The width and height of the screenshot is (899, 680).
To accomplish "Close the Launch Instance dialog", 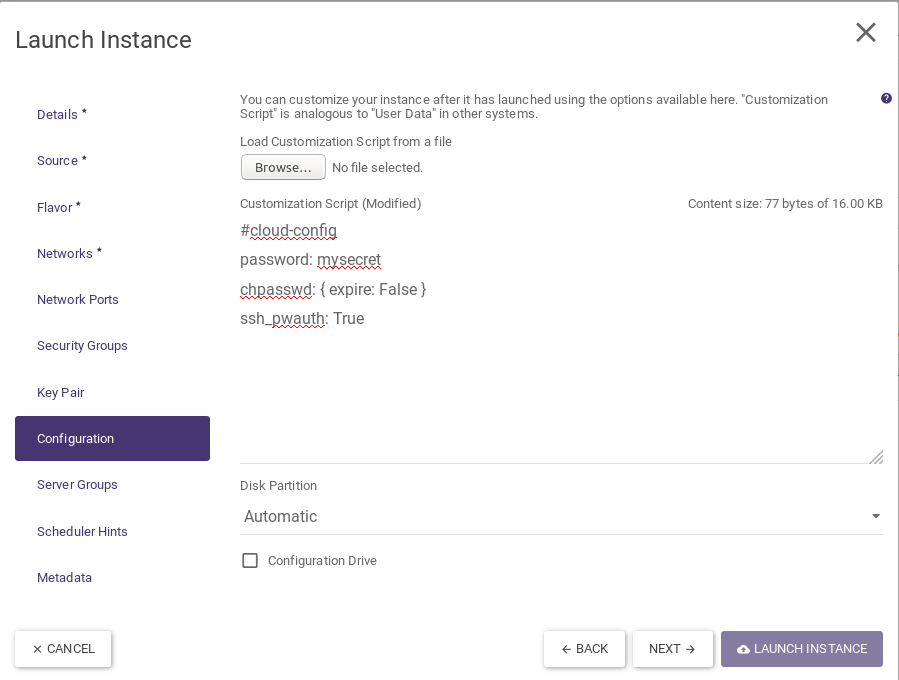I will (x=865, y=33).
